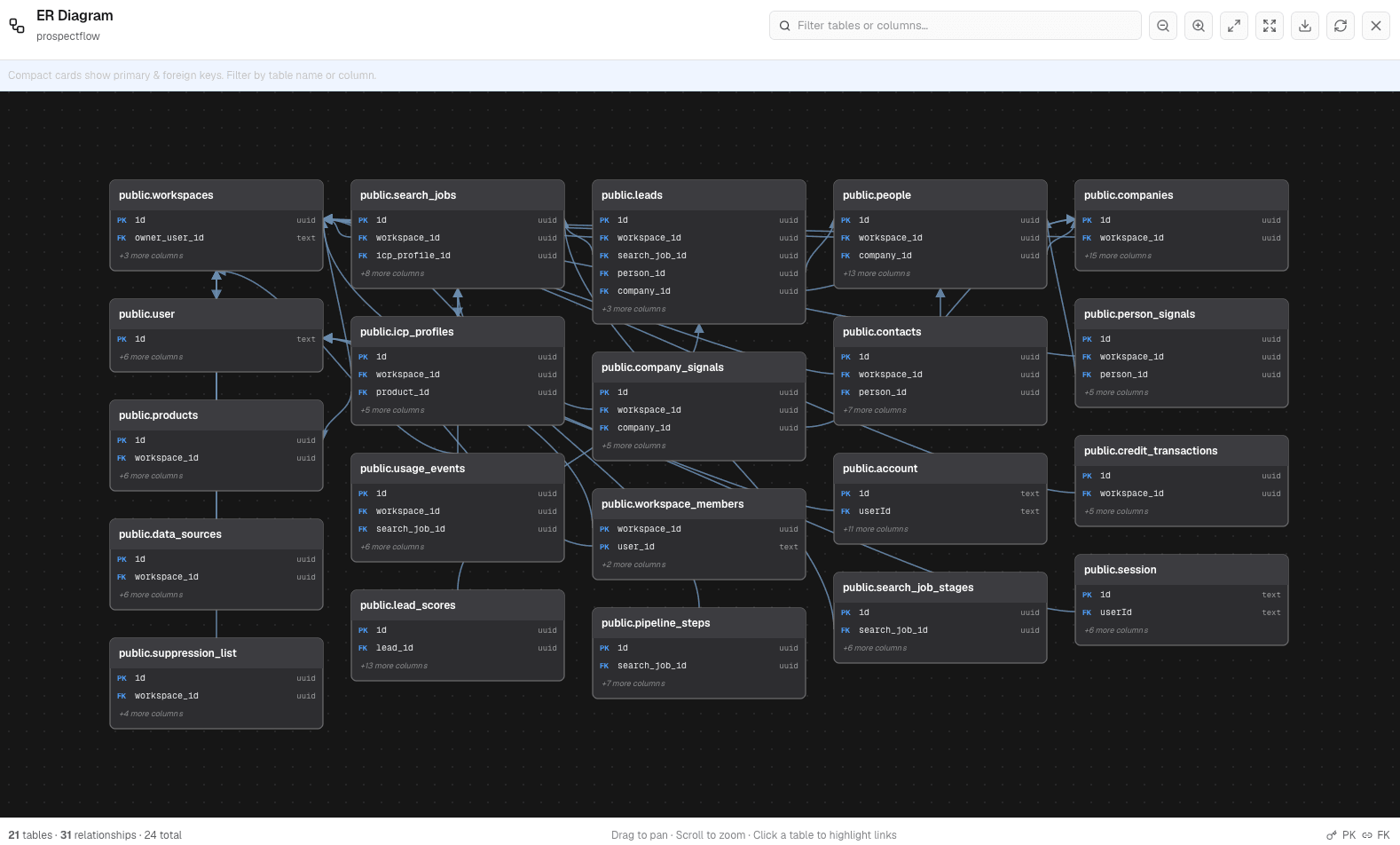Fit diagram to view icon
1400x845 pixels.
pyautogui.click(x=1270, y=26)
